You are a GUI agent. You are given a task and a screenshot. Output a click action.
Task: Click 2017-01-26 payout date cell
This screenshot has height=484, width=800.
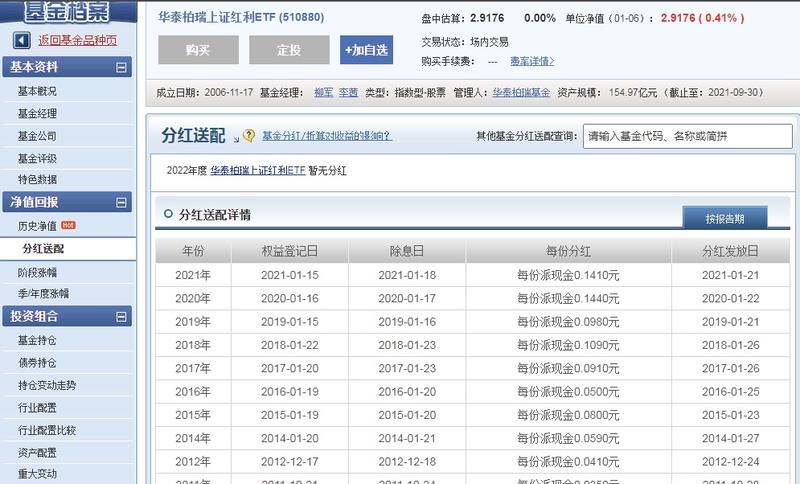pyautogui.click(x=730, y=368)
